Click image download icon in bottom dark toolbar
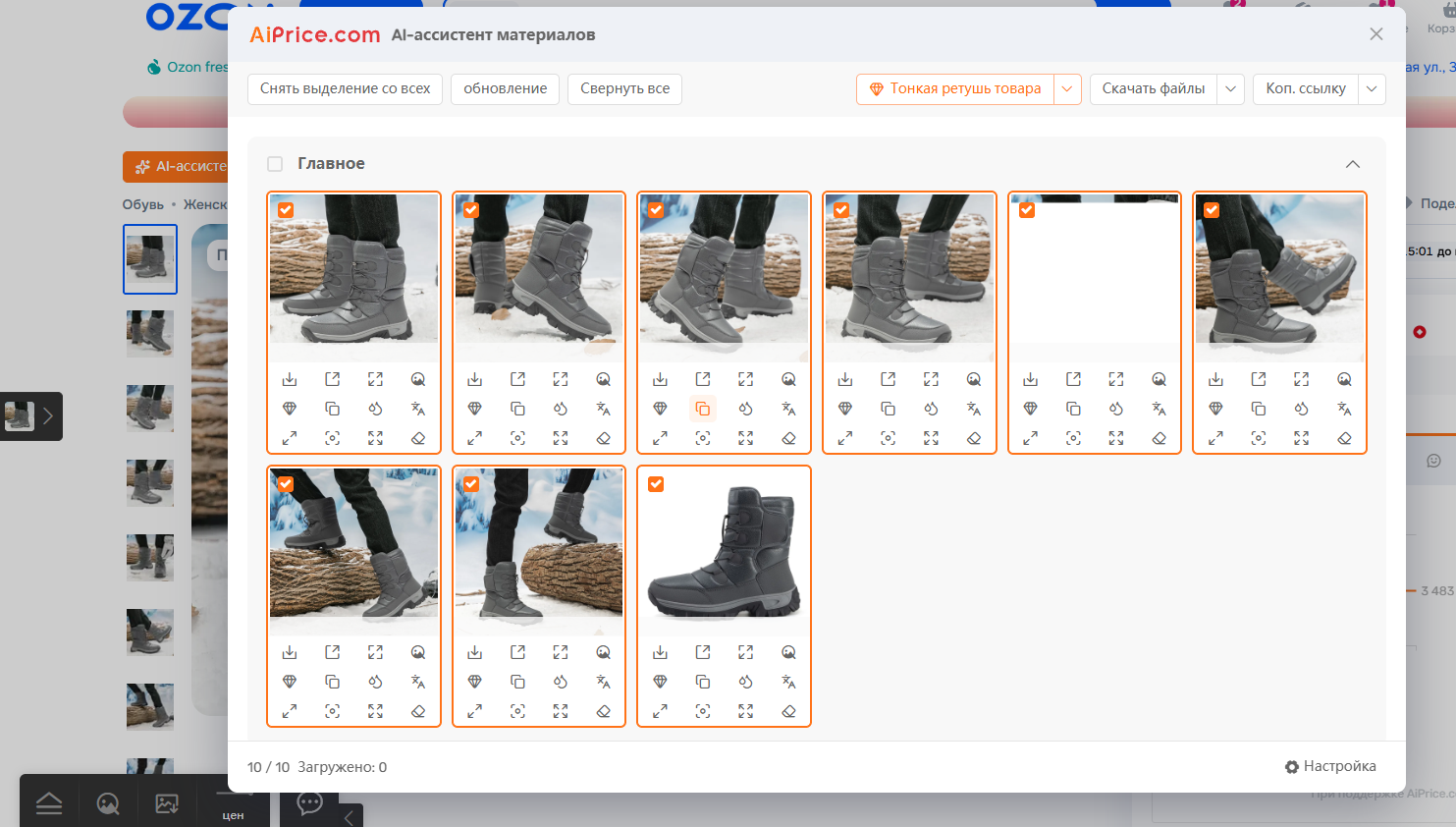This screenshot has height=827, width=1456. [x=167, y=804]
